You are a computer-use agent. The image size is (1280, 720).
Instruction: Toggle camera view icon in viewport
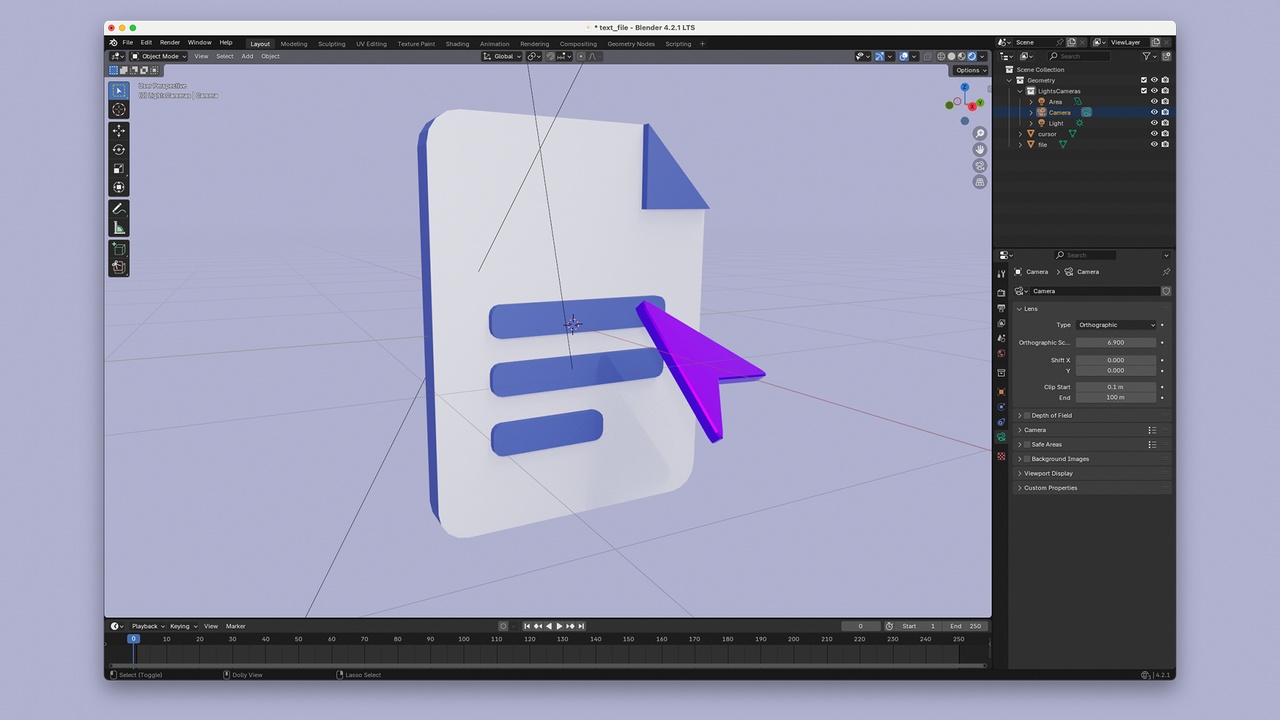pyautogui.click(x=980, y=166)
